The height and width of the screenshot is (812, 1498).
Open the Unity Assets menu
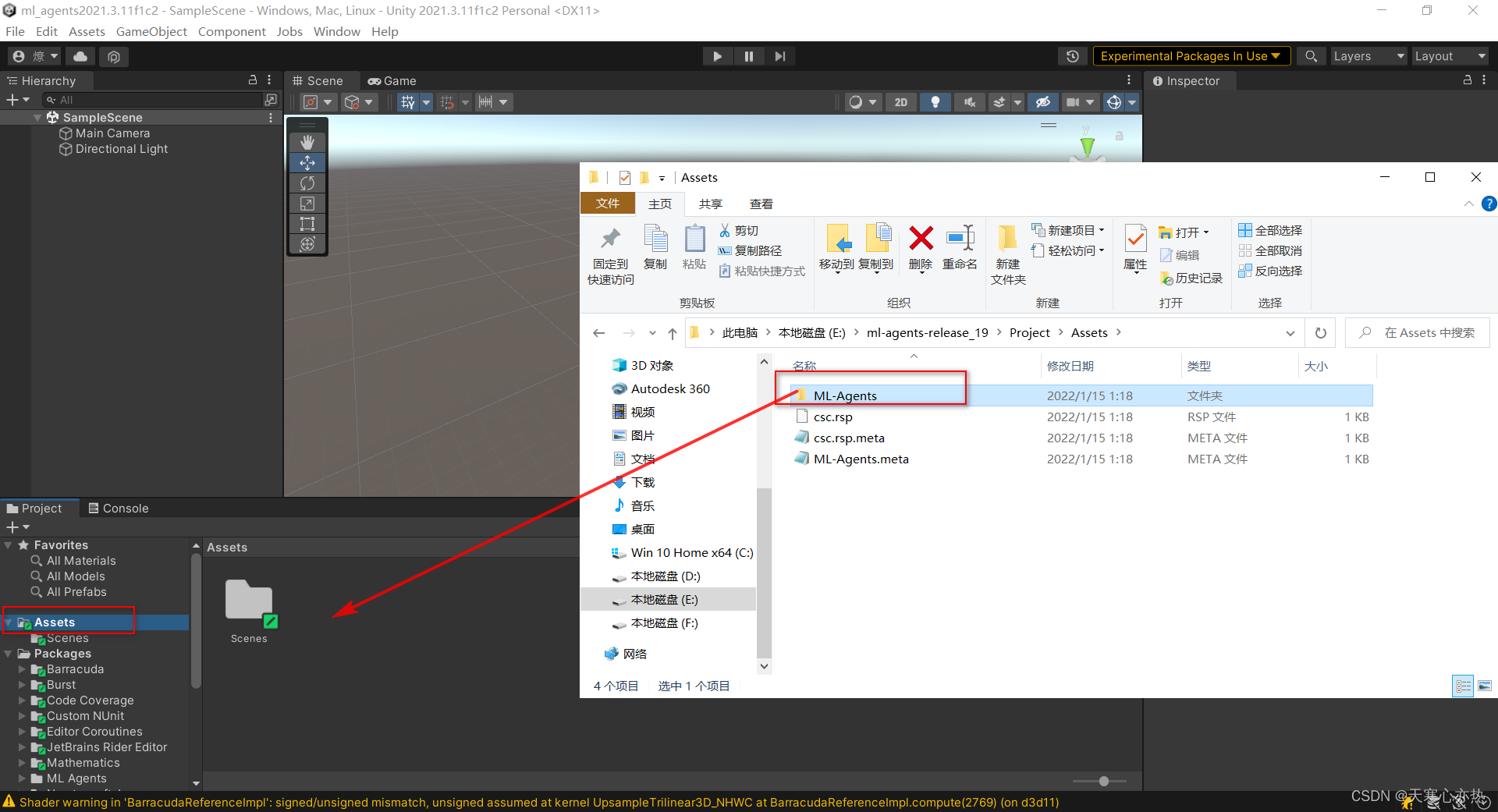point(87,32)
